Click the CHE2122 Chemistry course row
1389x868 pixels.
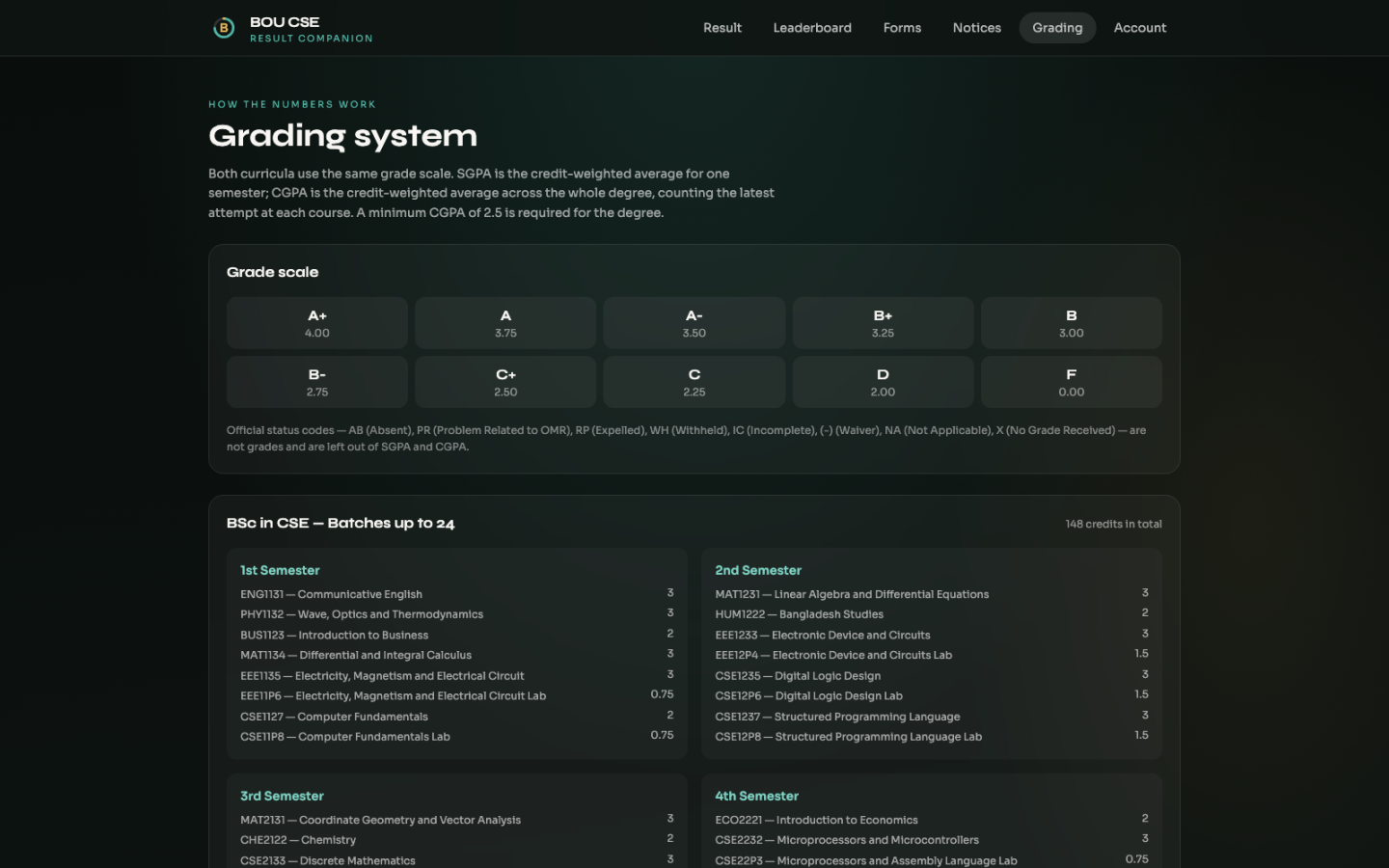(x=457, y=840)
